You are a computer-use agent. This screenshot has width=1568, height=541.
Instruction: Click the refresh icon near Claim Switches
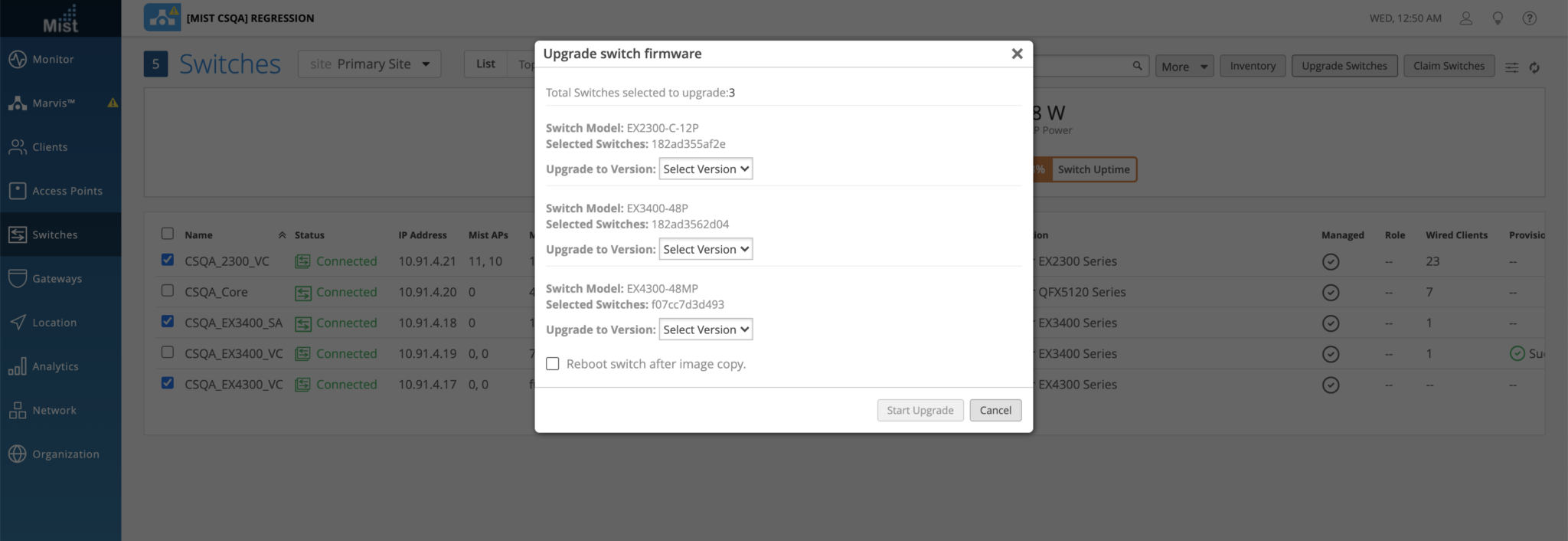click(1534, 67)
